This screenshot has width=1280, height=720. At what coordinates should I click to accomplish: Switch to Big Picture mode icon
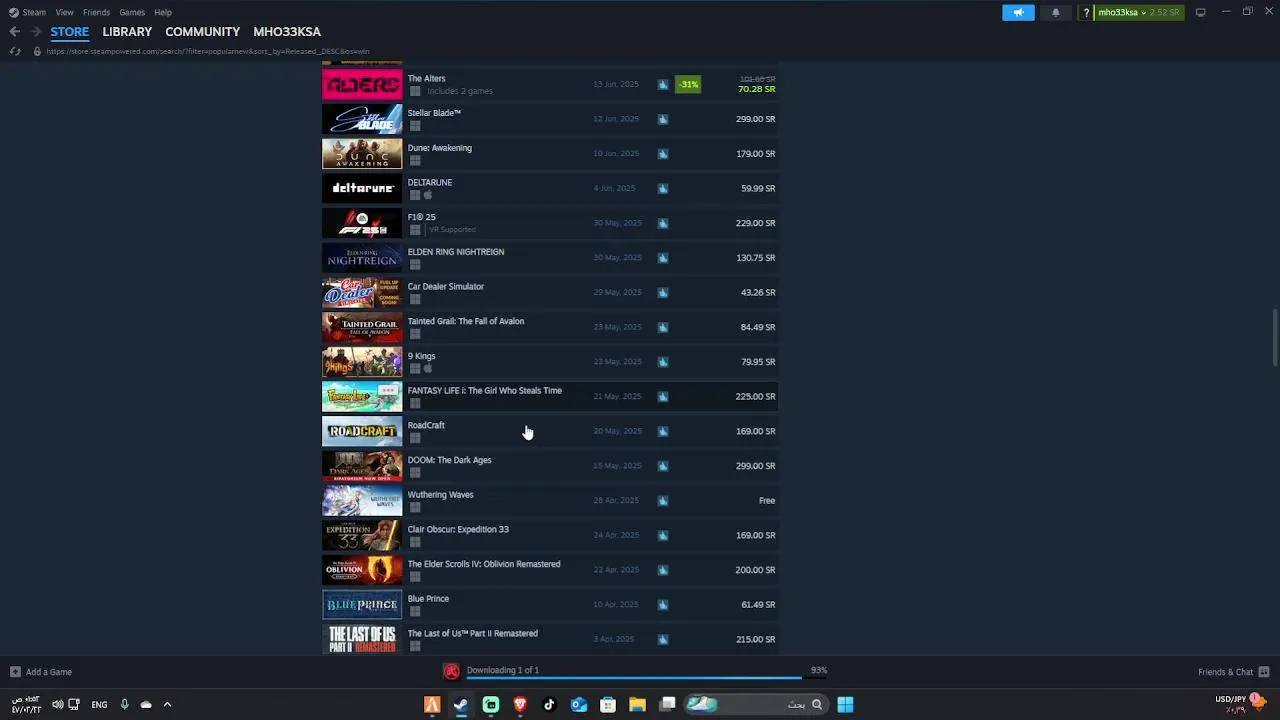point(1200,12)
